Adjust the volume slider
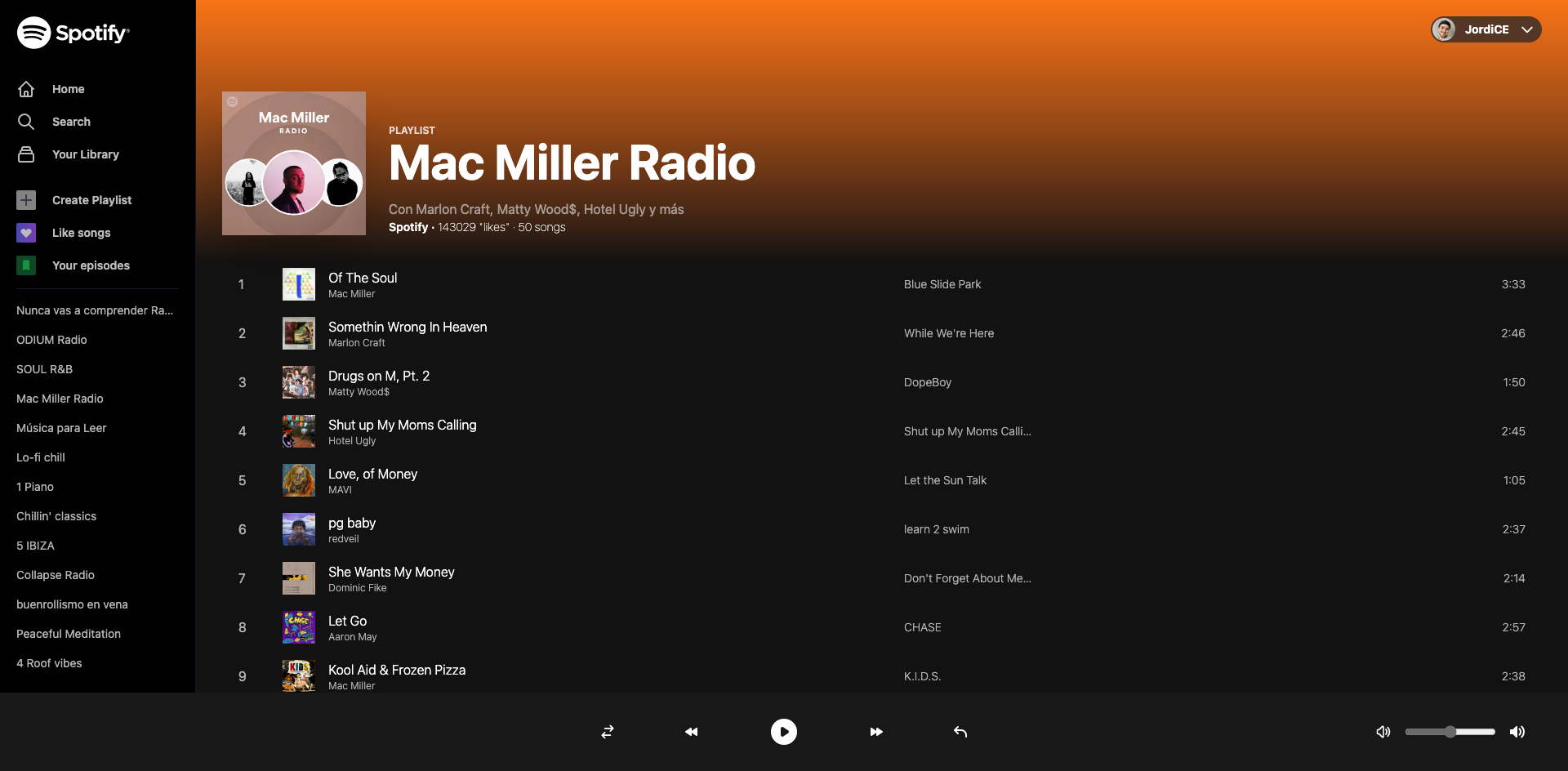Viewport: 1568px width, 771px height. (x=1450, y=732)
